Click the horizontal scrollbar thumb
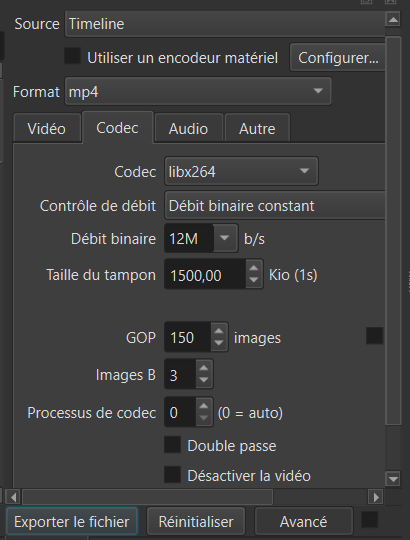 147,497
